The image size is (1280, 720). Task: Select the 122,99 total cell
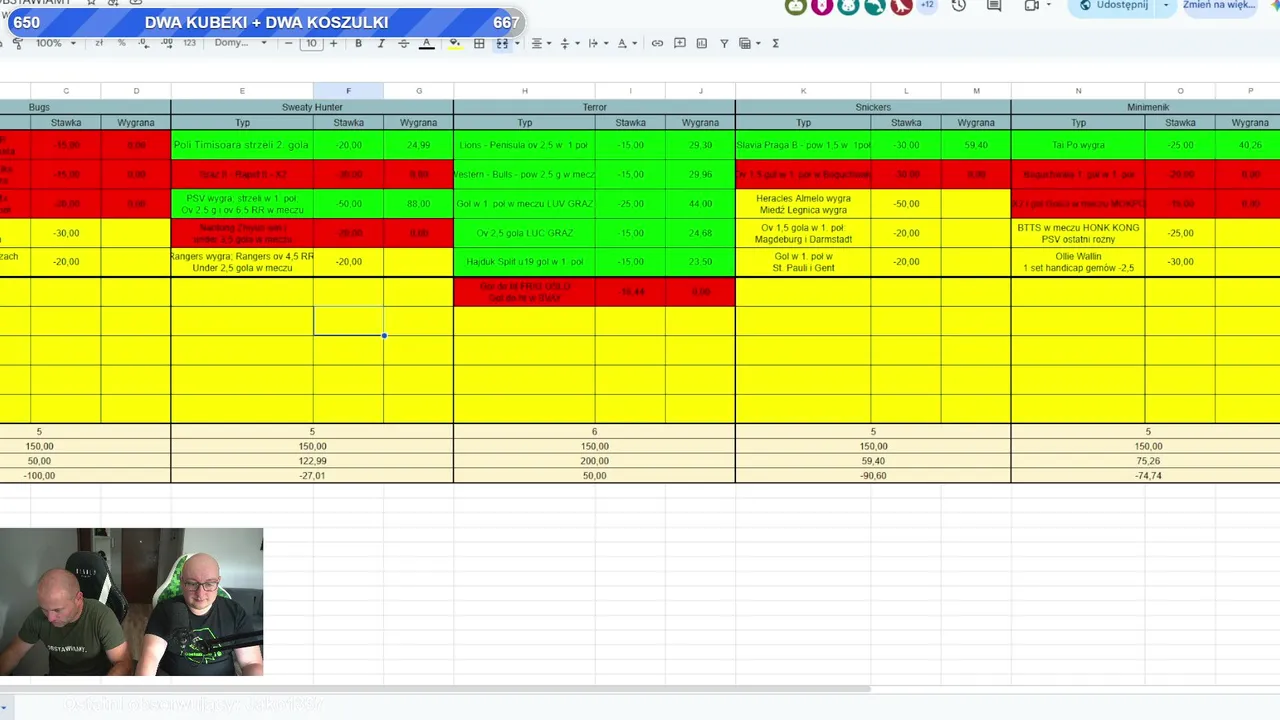point(312,461)
